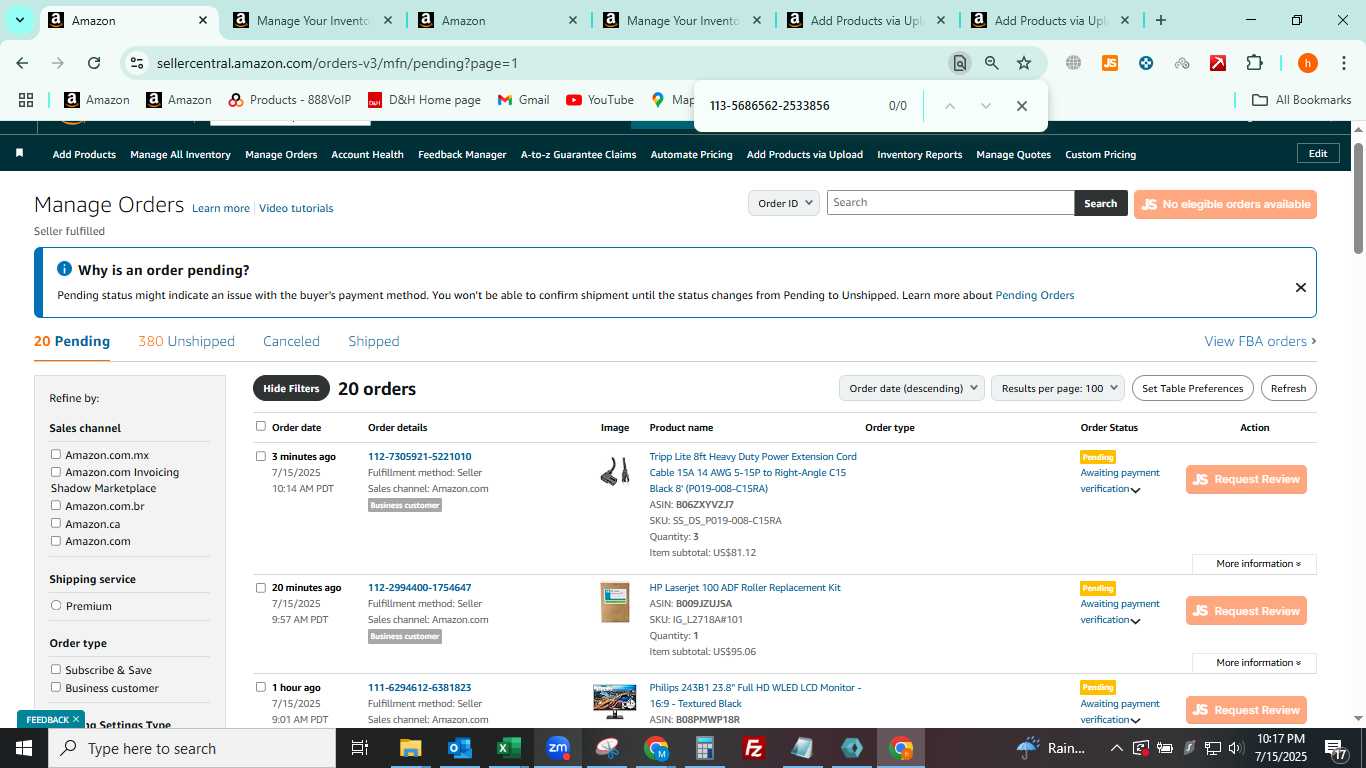Toggle the select-all orders checkbox
1366x768 pixels.
[x=261, y=426]
